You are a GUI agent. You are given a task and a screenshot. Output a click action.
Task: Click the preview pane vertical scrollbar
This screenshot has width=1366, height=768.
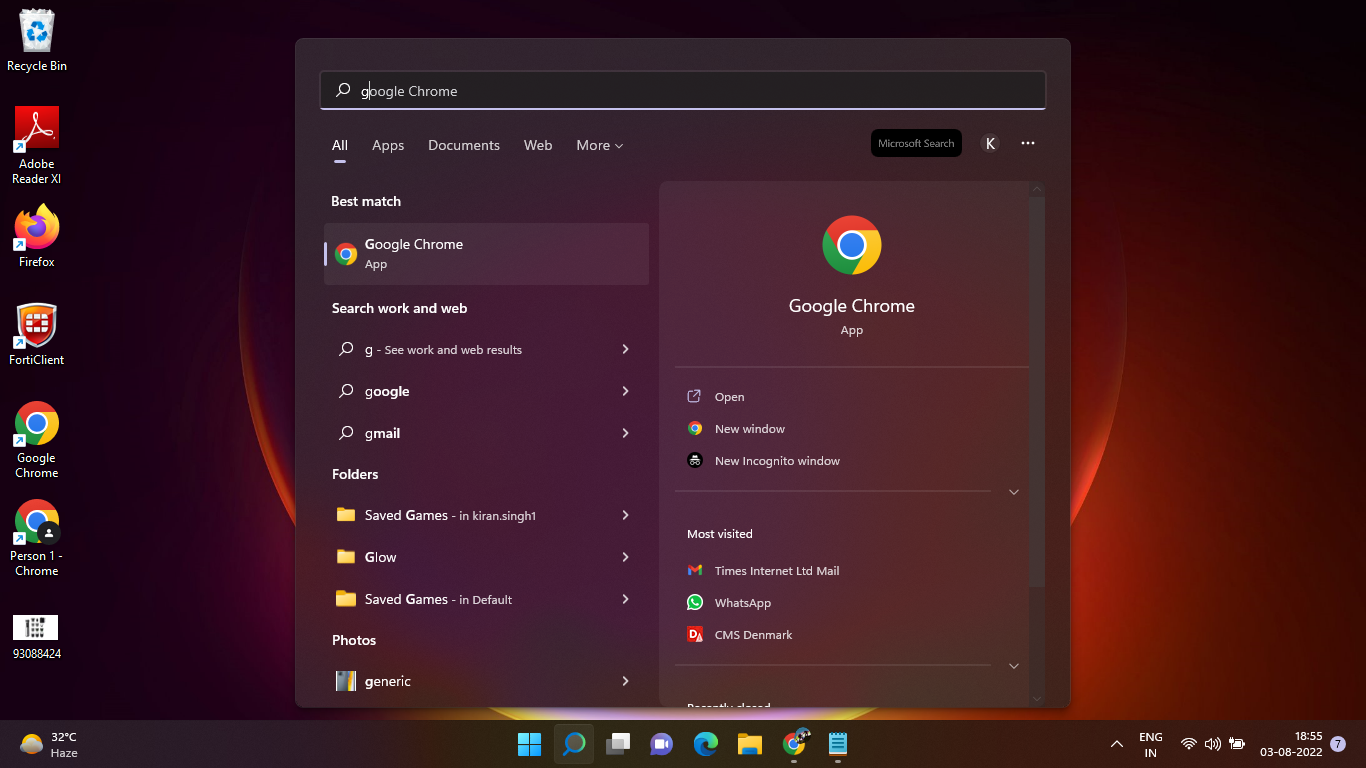[1037, 390]
